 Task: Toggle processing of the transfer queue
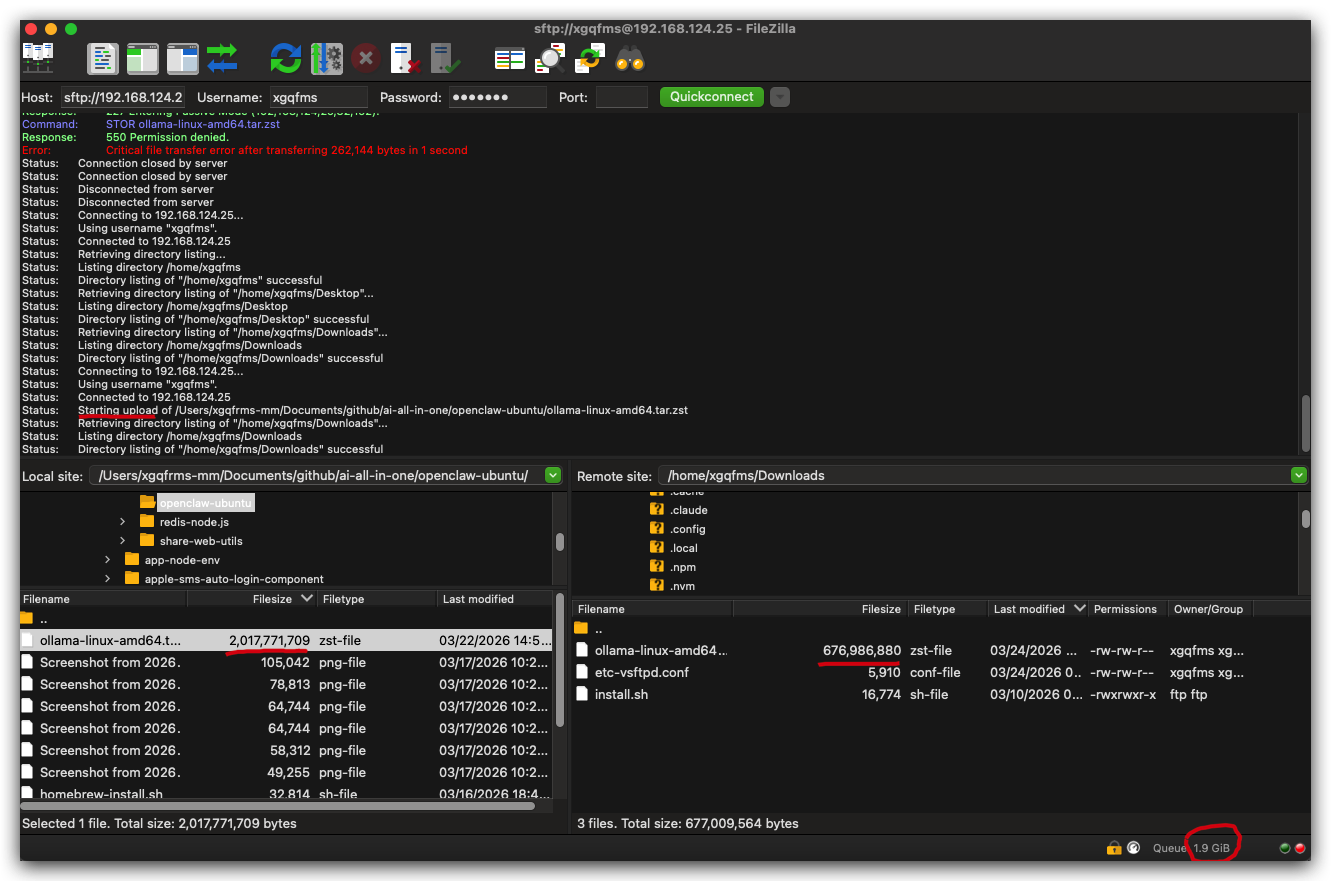click(326, 58)
